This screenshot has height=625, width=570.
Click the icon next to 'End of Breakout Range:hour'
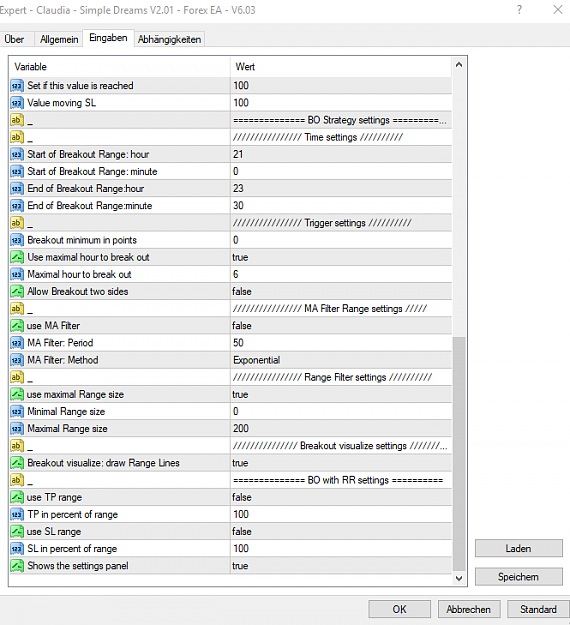click(17, 189)
